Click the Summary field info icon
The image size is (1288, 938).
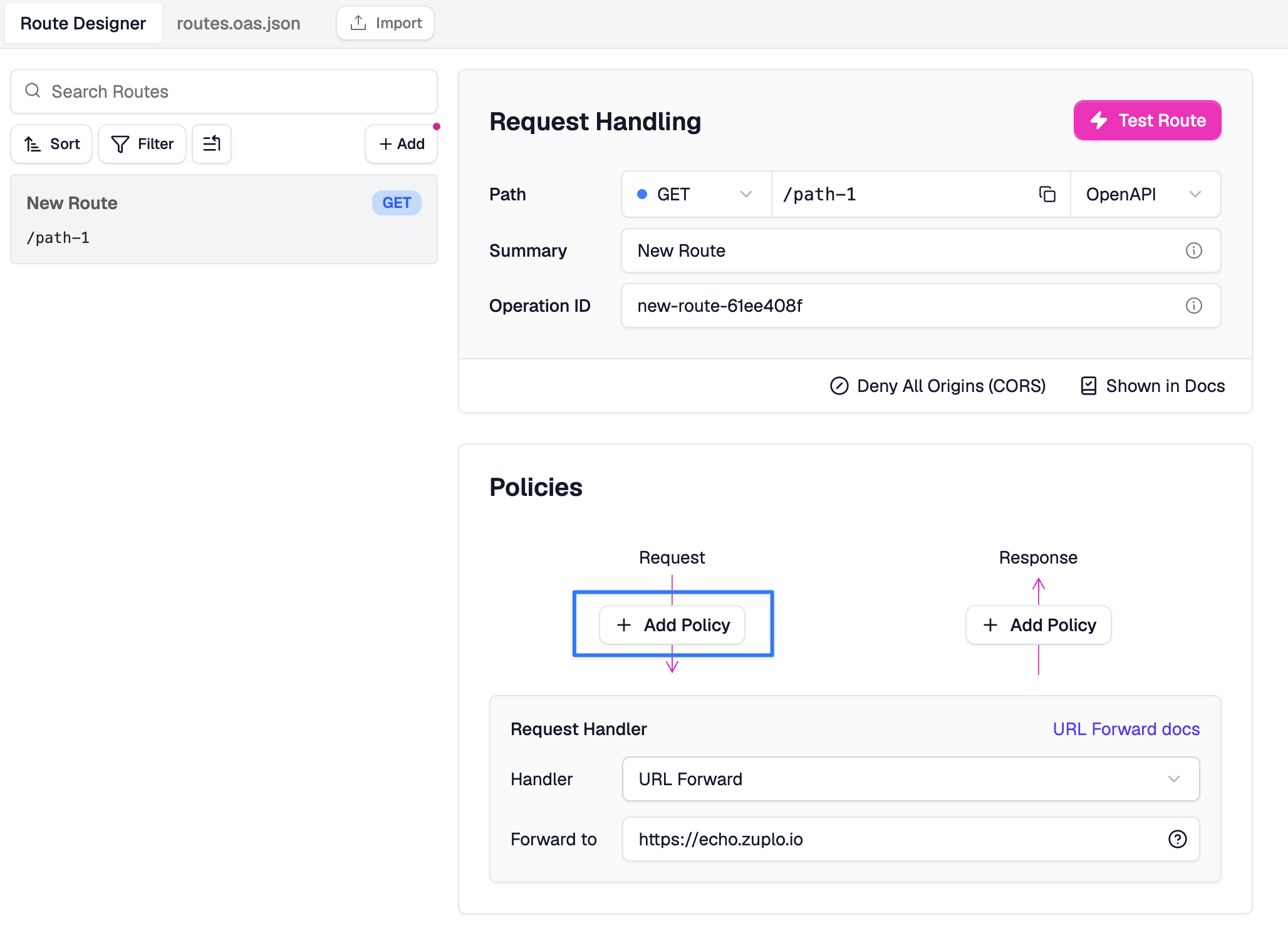pos(1193,250)
